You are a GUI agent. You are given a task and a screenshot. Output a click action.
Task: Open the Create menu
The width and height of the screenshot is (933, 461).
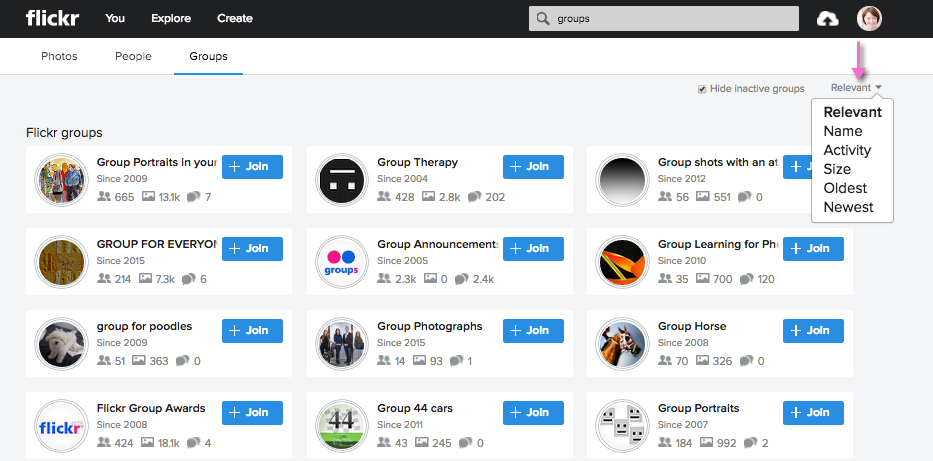tap(234, 18)
